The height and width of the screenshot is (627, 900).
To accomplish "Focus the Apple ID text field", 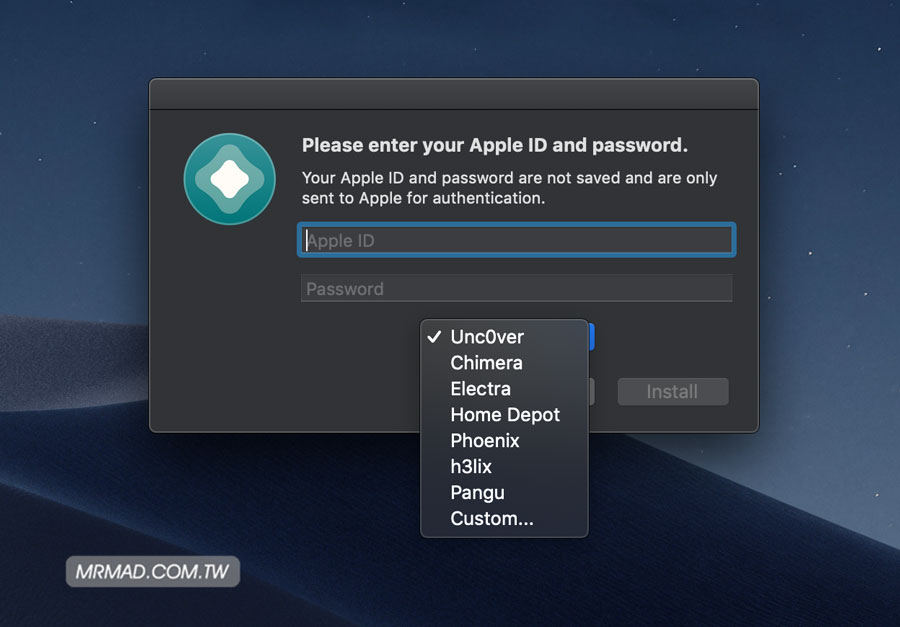I will [x=517, y=241].
